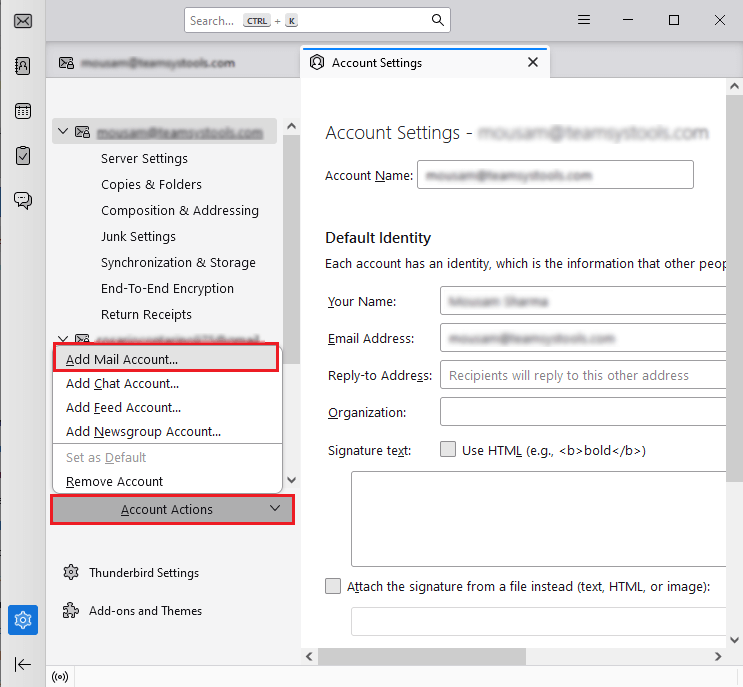The height and width of the screenshot is (687, 743).
Task: Open End-To-End Encryption
Action: (x=167, y=289)
